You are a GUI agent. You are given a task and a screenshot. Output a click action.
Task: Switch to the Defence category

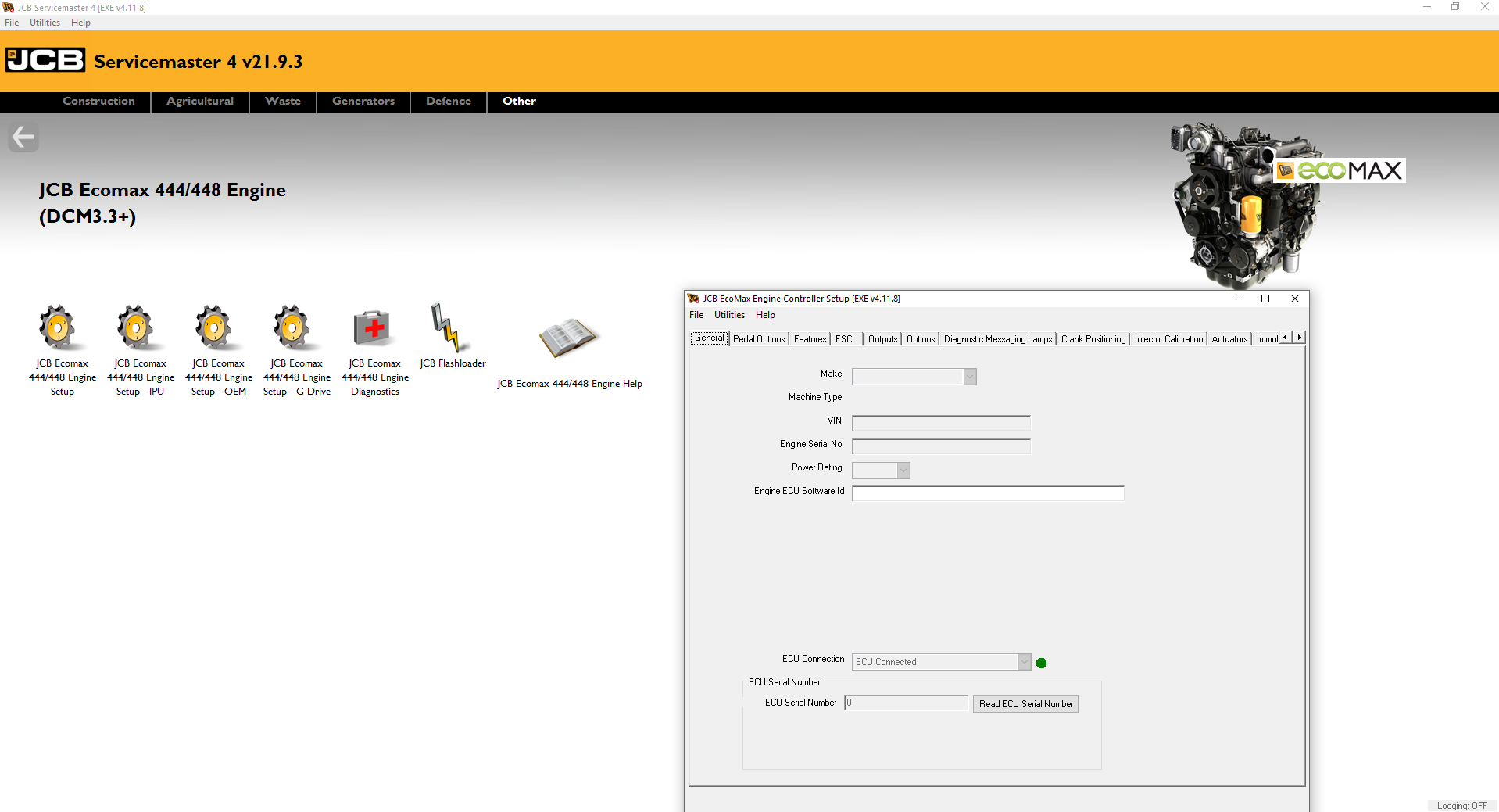[448, 102]
